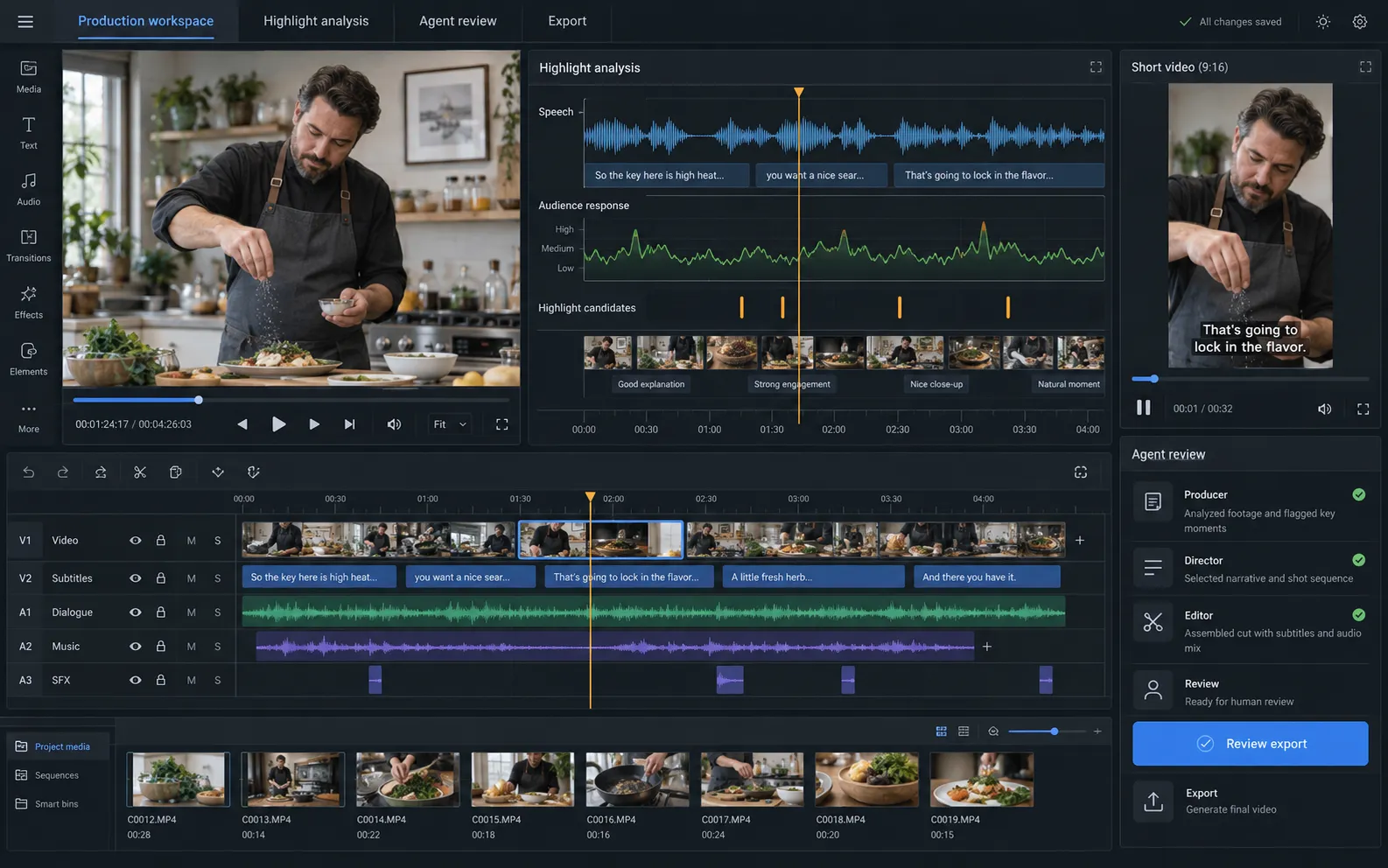Select the C0016.MP4 thumbnail
The width and height of the screenshot is (1388, 868).
(x=637, y=780)
